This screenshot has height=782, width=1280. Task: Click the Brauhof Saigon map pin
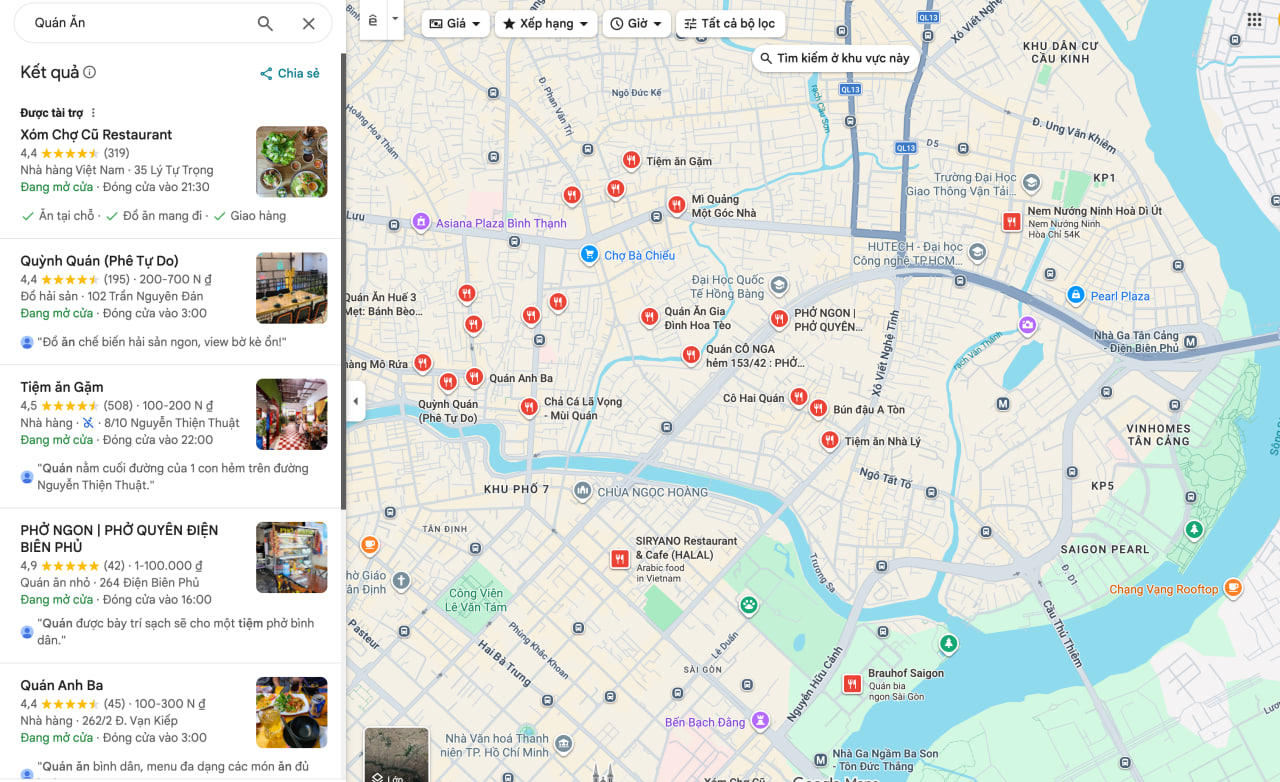pos(852,684)
